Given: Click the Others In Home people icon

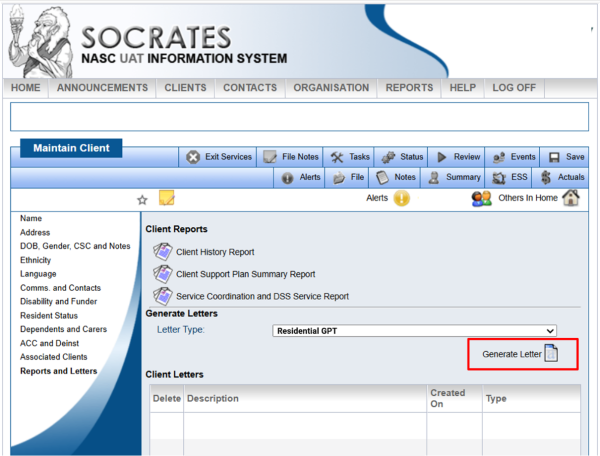Looking at the screenshot, I should click(x=481, y=199).
